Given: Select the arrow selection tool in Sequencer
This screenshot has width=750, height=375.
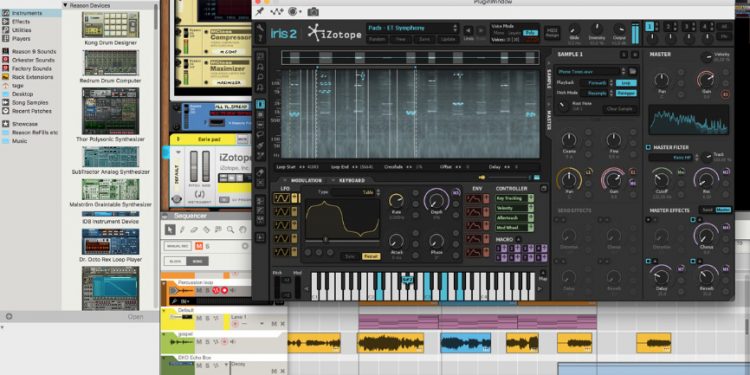Looking at the screenshot, I should click(170, 230).
